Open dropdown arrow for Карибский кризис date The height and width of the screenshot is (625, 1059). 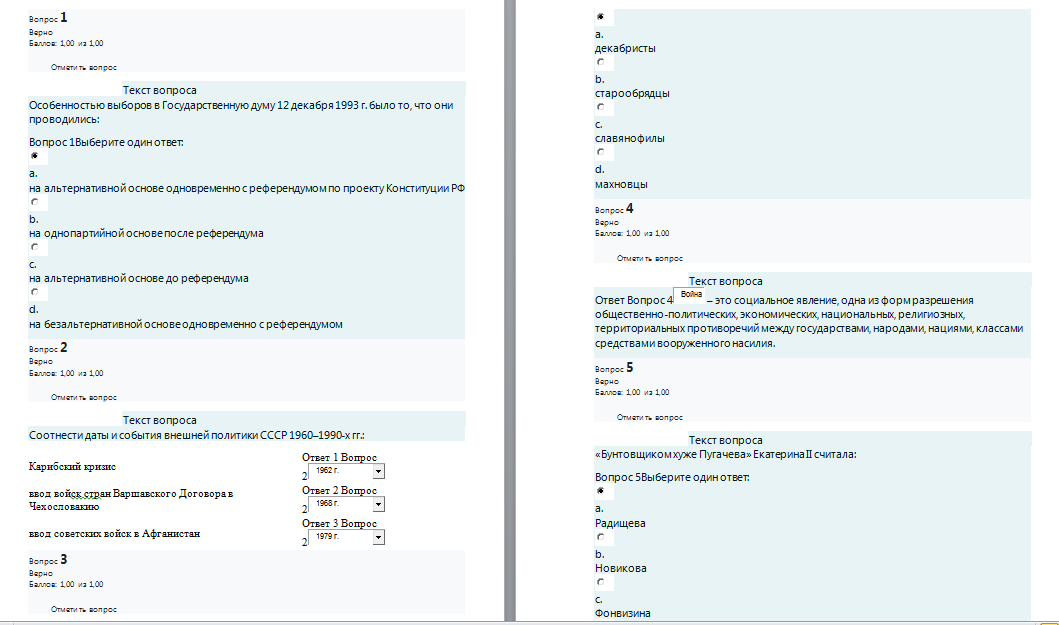[378, 471]
